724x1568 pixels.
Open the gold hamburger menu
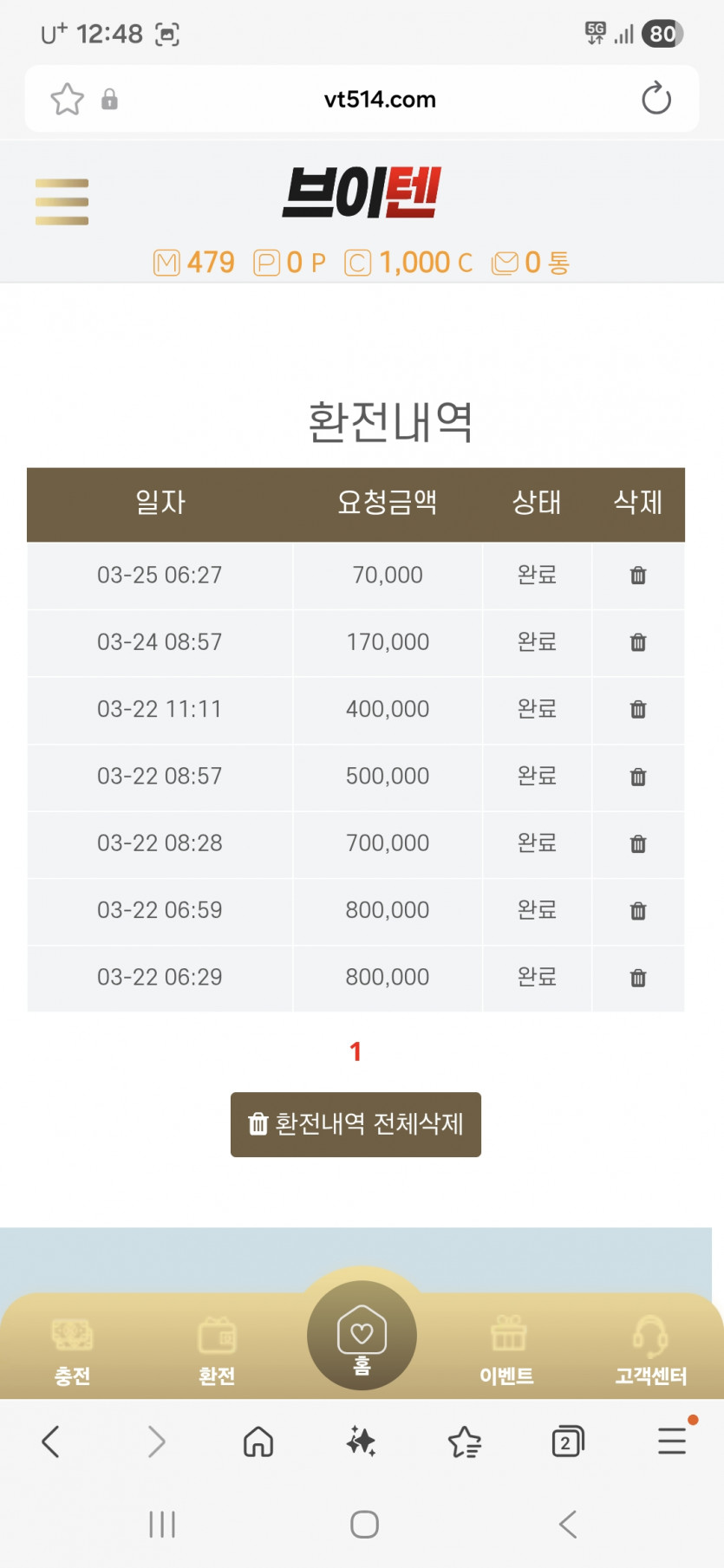(62, 202)
